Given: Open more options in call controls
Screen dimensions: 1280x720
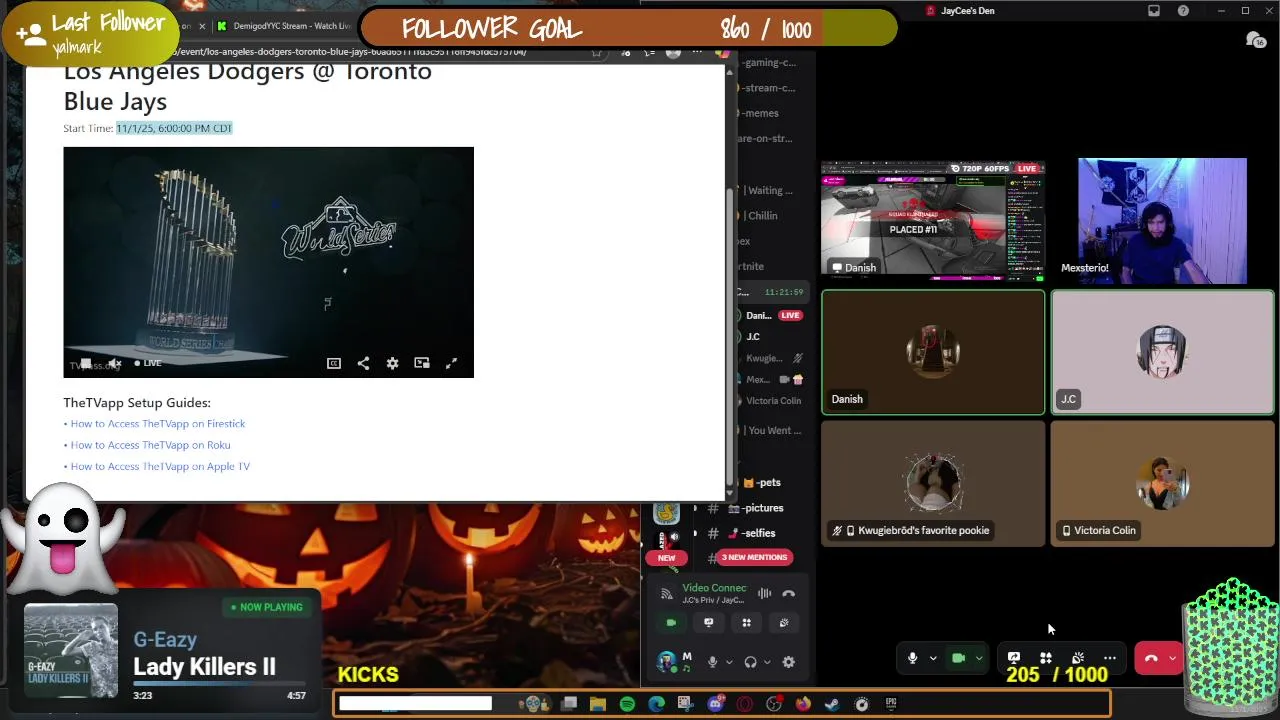Looking at the screenshot, I should [x=1110, y=658].
